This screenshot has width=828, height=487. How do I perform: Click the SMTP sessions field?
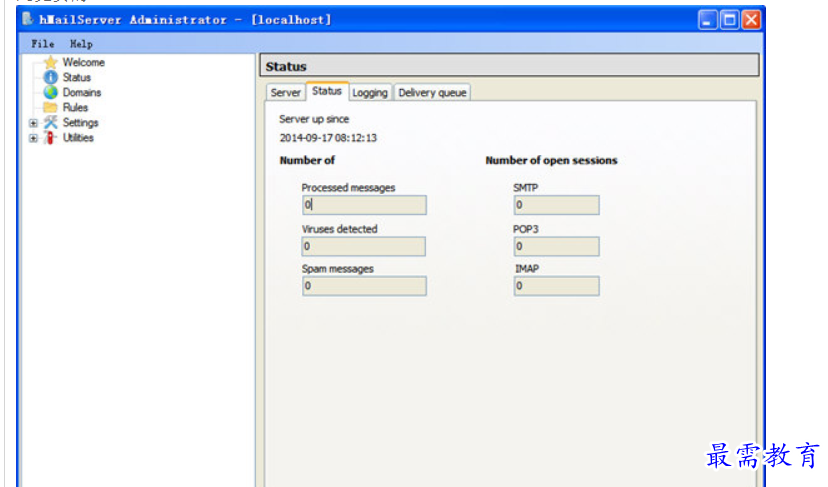[x=557, y=205]
